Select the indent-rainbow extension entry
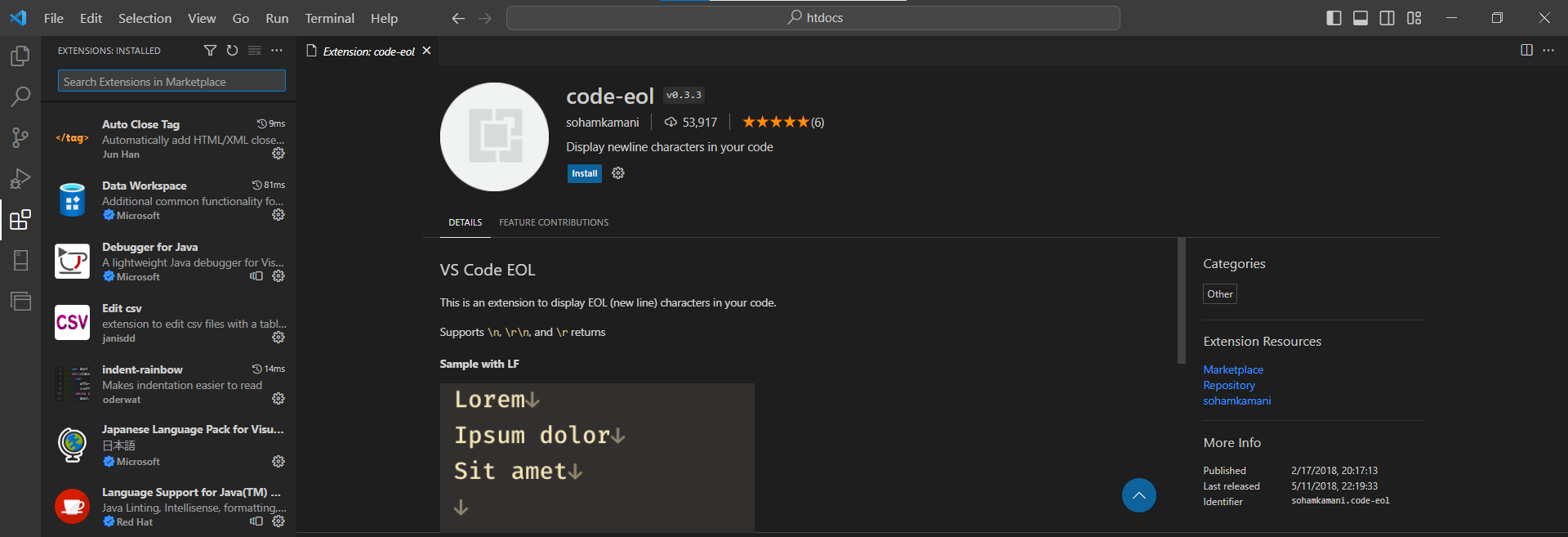 169,384
